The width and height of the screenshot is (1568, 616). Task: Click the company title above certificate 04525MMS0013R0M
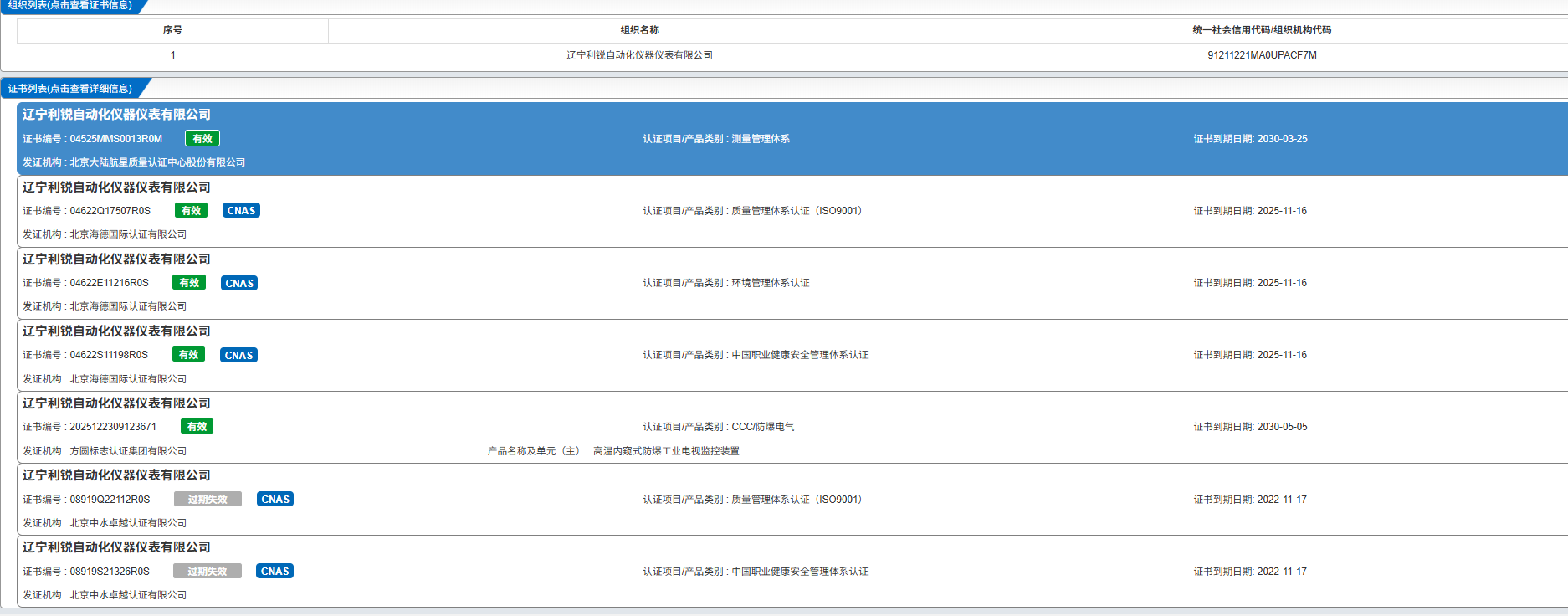tap(116, 115)
